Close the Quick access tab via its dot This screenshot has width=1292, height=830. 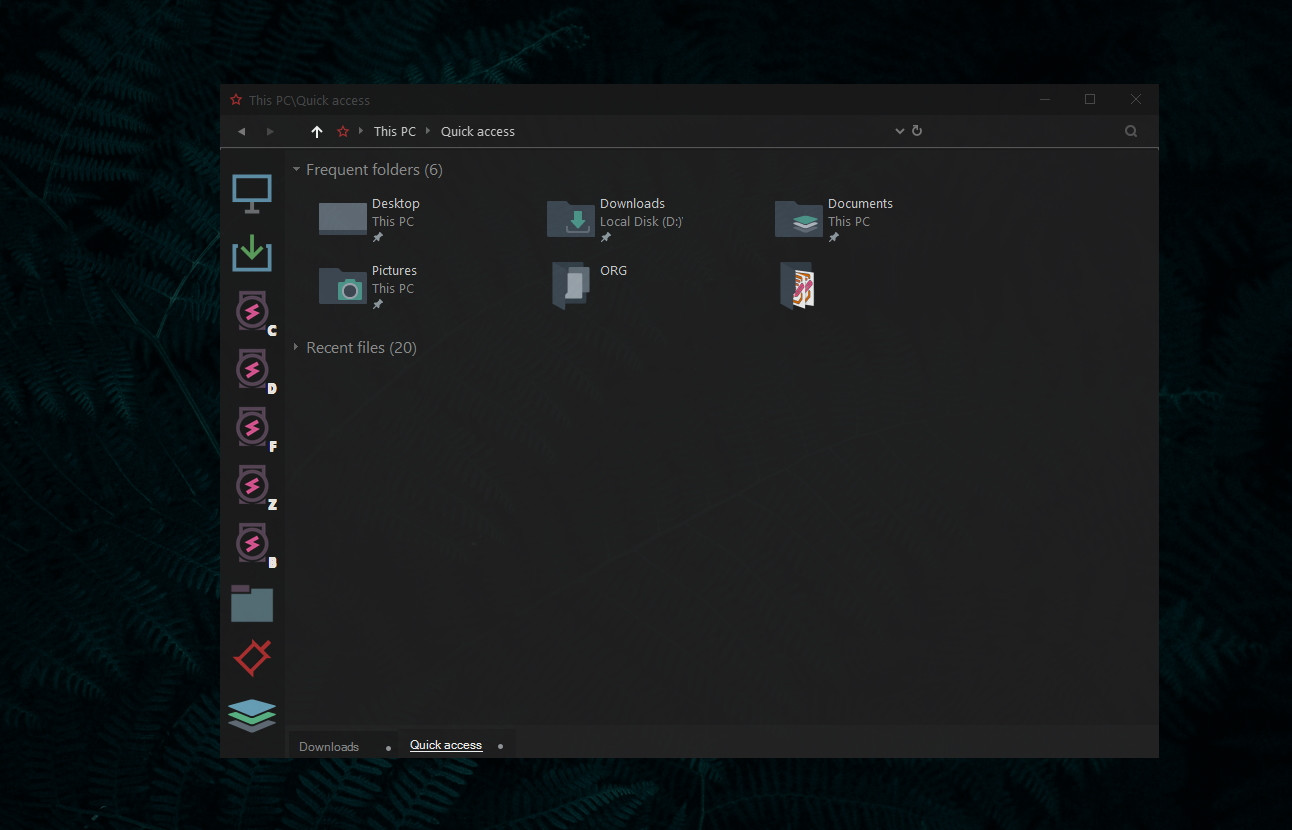[501, 746]
